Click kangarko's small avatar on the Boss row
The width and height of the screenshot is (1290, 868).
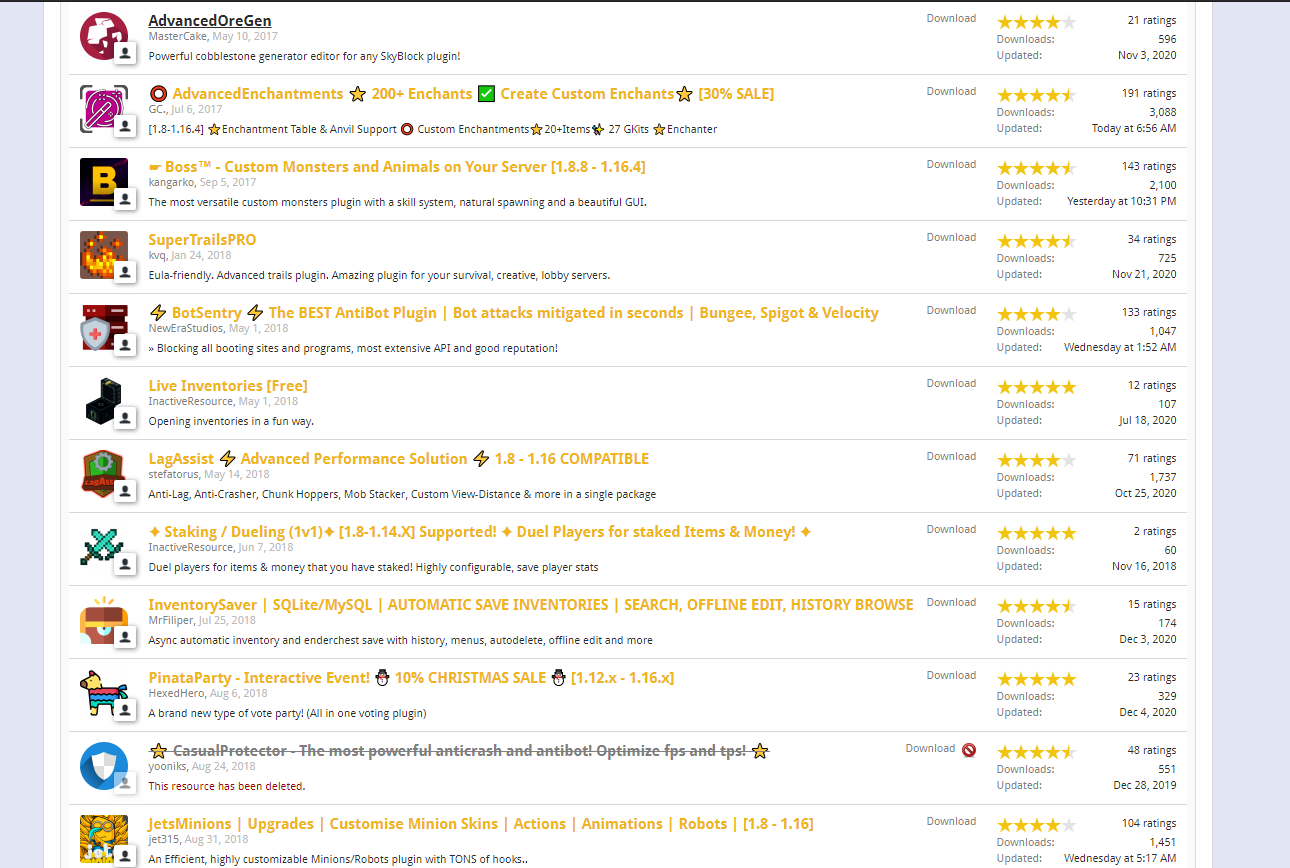[125, 198]
